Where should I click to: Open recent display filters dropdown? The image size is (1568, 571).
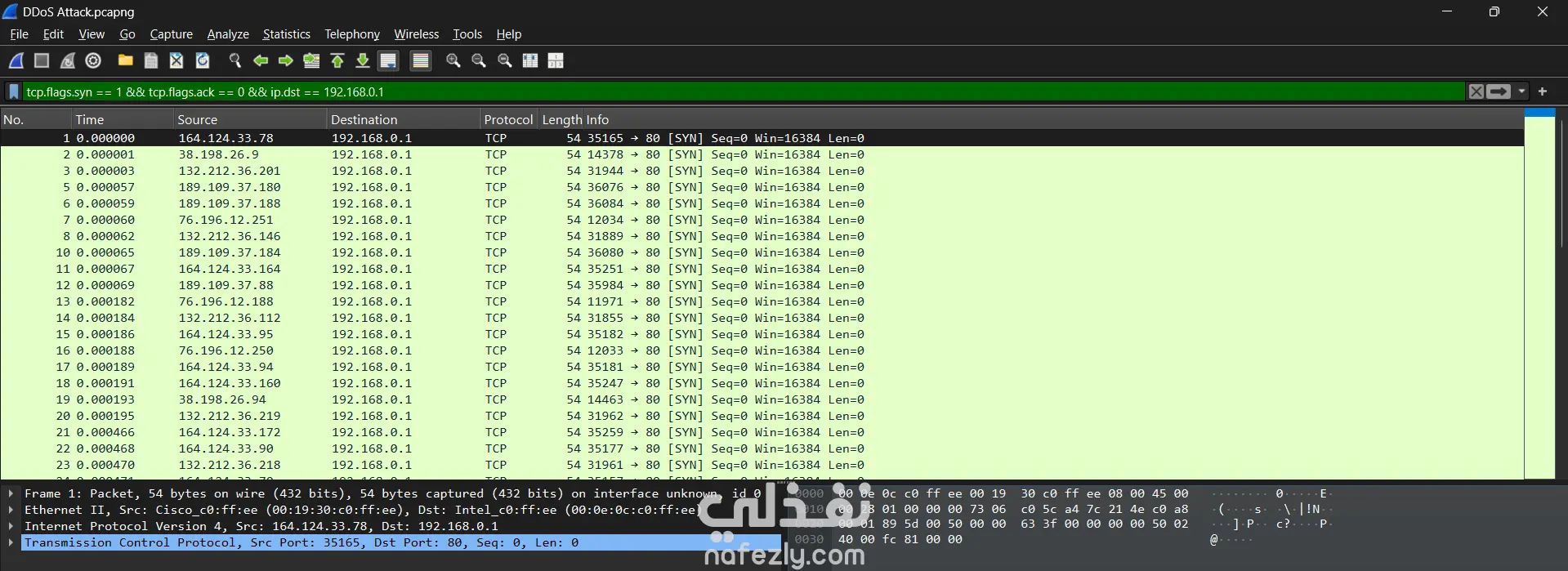[x=1521, y=91]
